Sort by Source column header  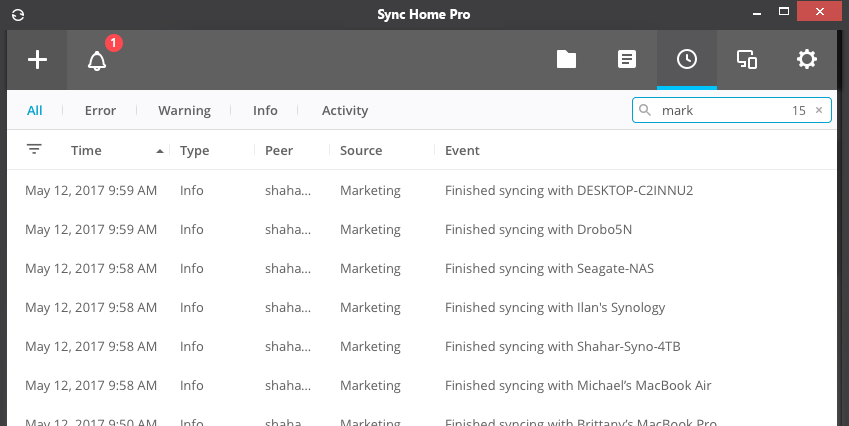(x=361, y=151)
